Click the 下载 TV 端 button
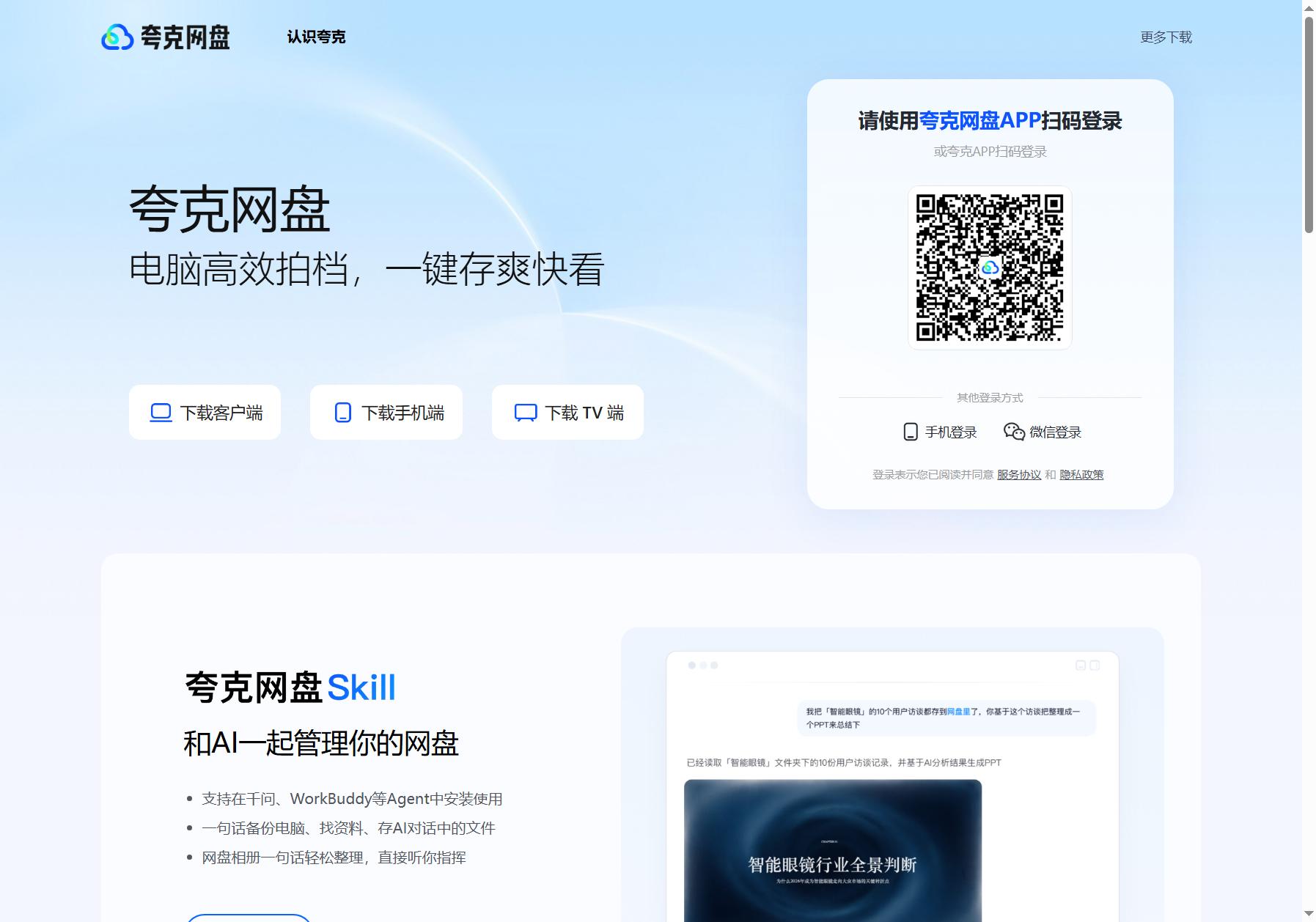The image size is (1316, 922). pyautogui.click(x=567, y=413)
